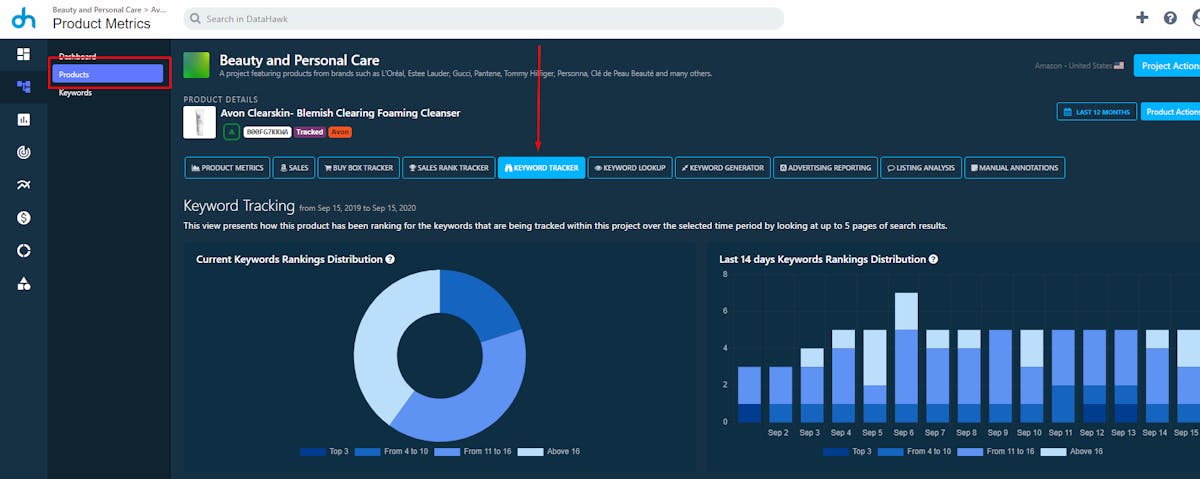Click the person account icon in header

[x=1196, y=18]
